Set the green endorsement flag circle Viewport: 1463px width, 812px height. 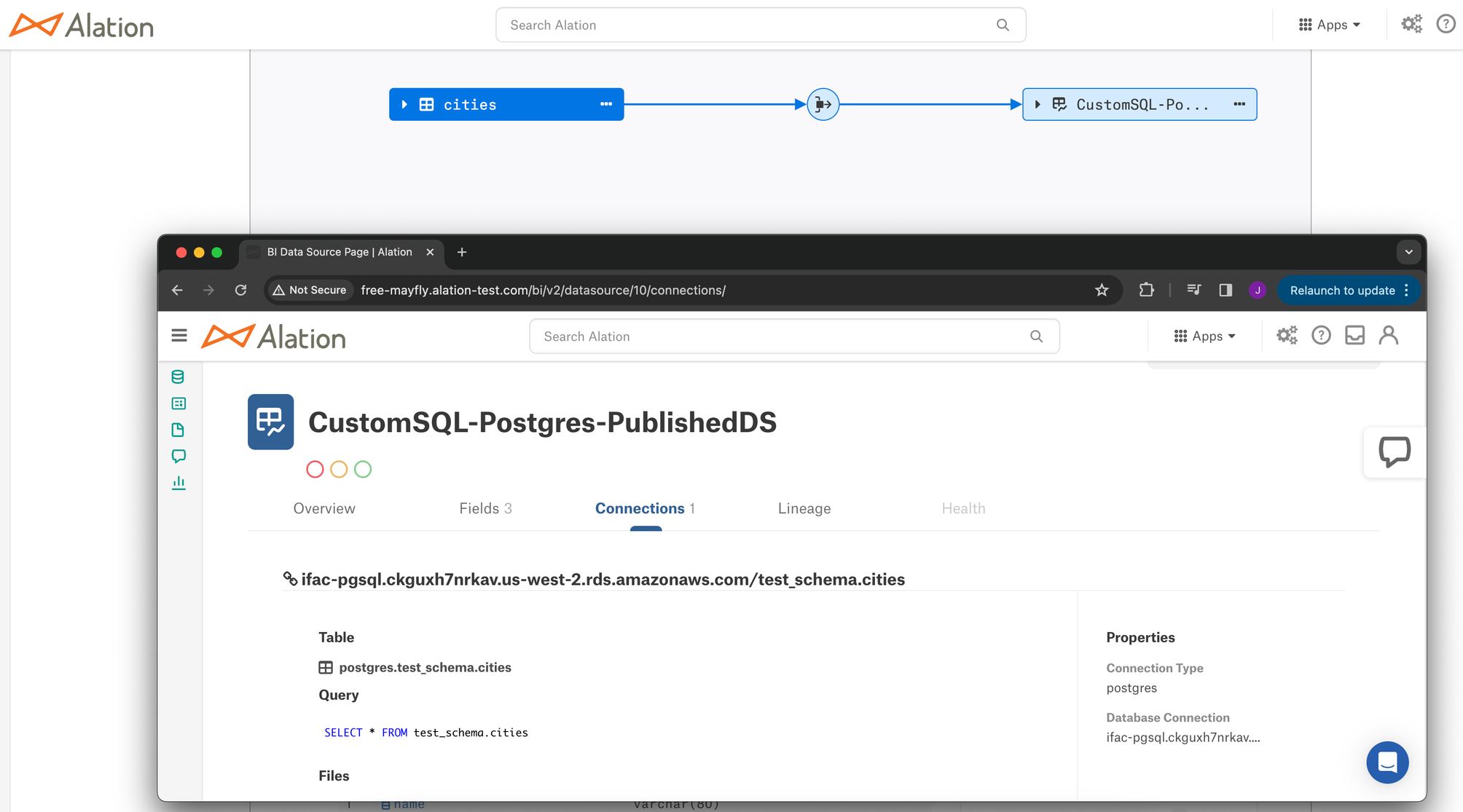(x=363, y=469)
